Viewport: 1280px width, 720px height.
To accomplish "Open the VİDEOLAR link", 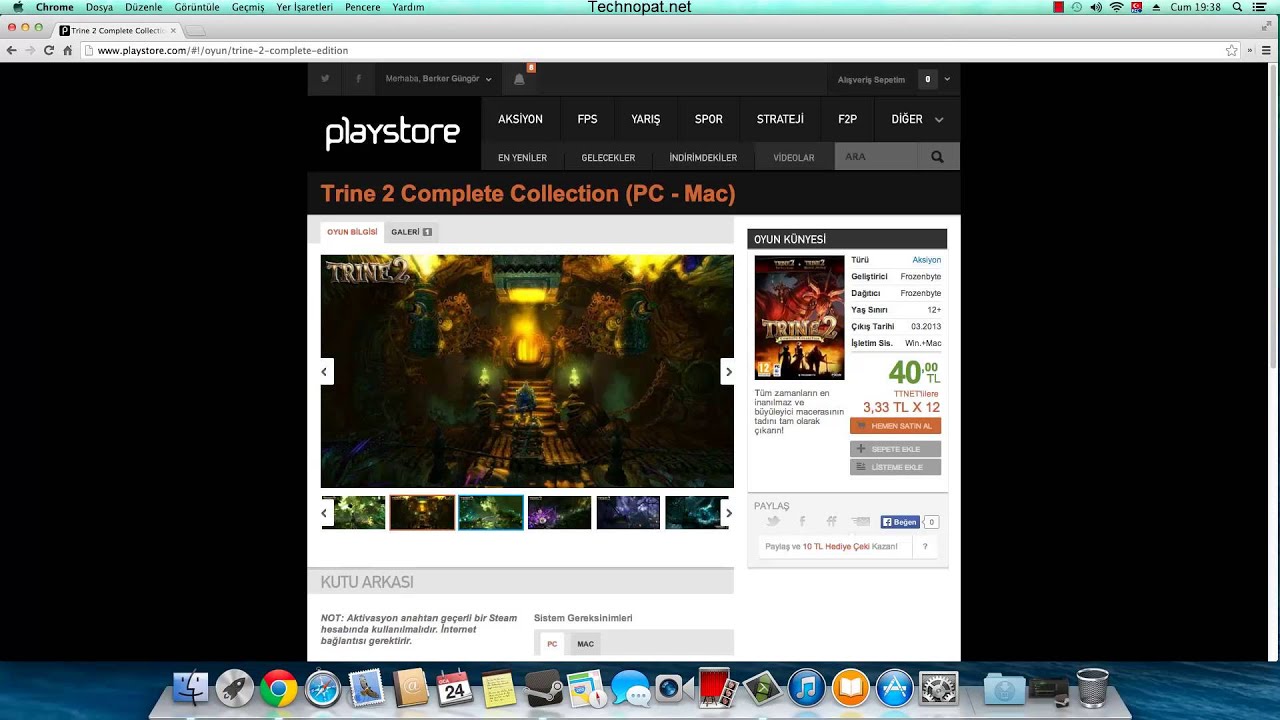I will point(794,158).
